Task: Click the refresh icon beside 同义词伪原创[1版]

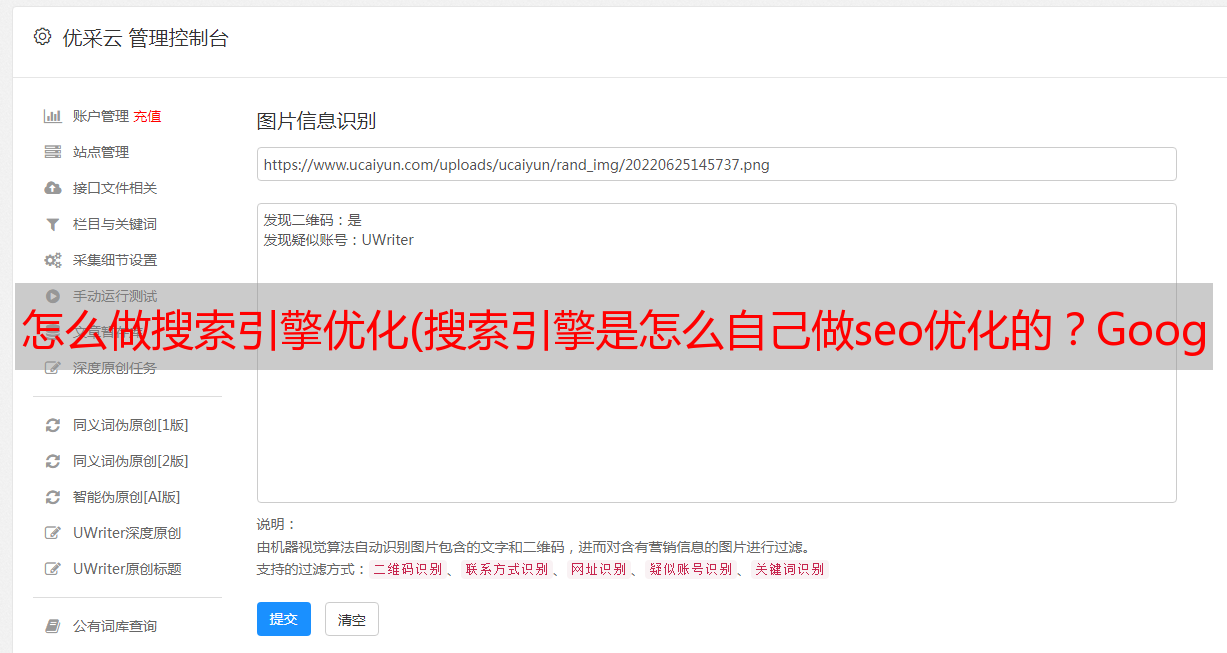Action: 53,425
